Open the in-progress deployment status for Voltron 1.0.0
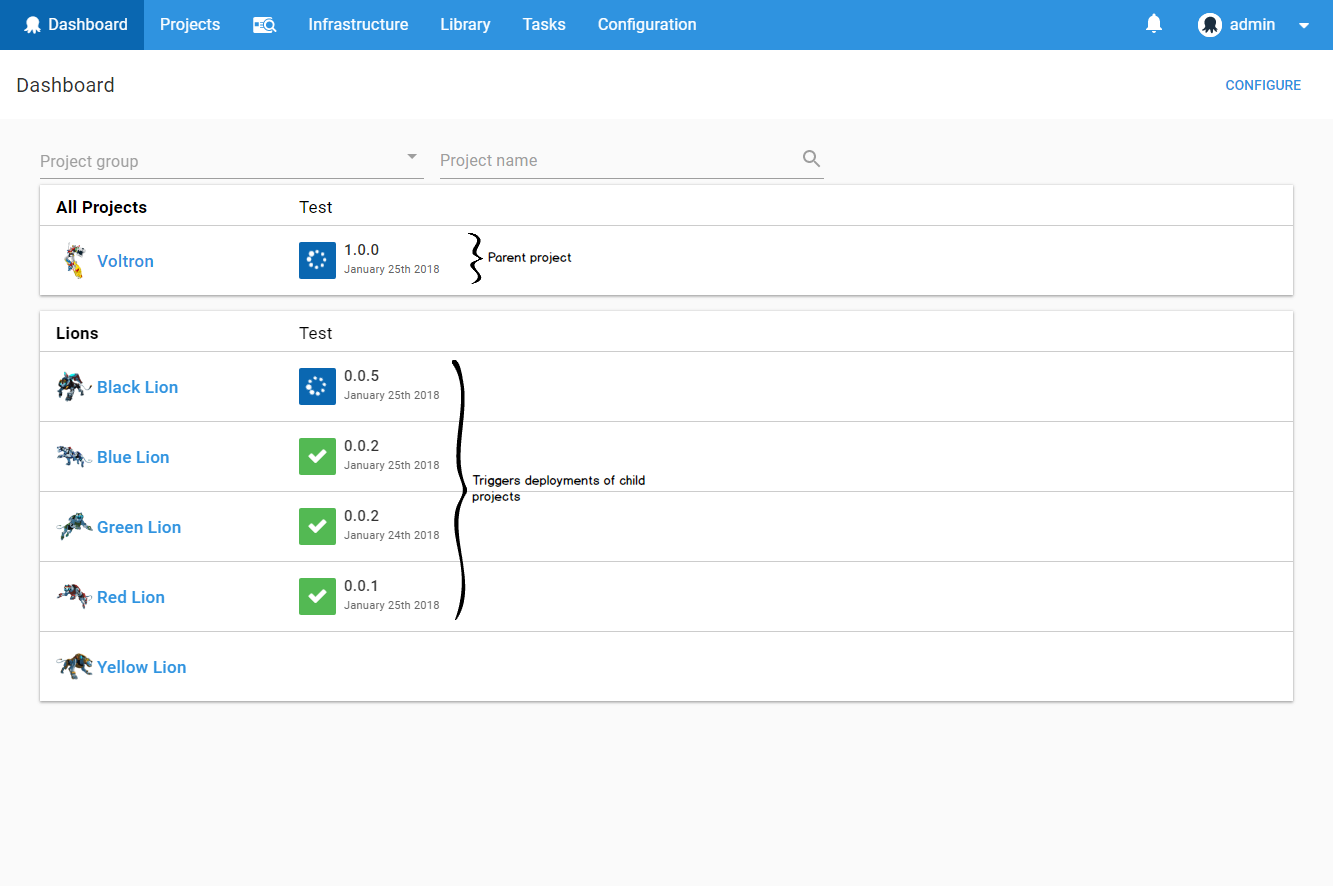 click(x=317, y=260)
